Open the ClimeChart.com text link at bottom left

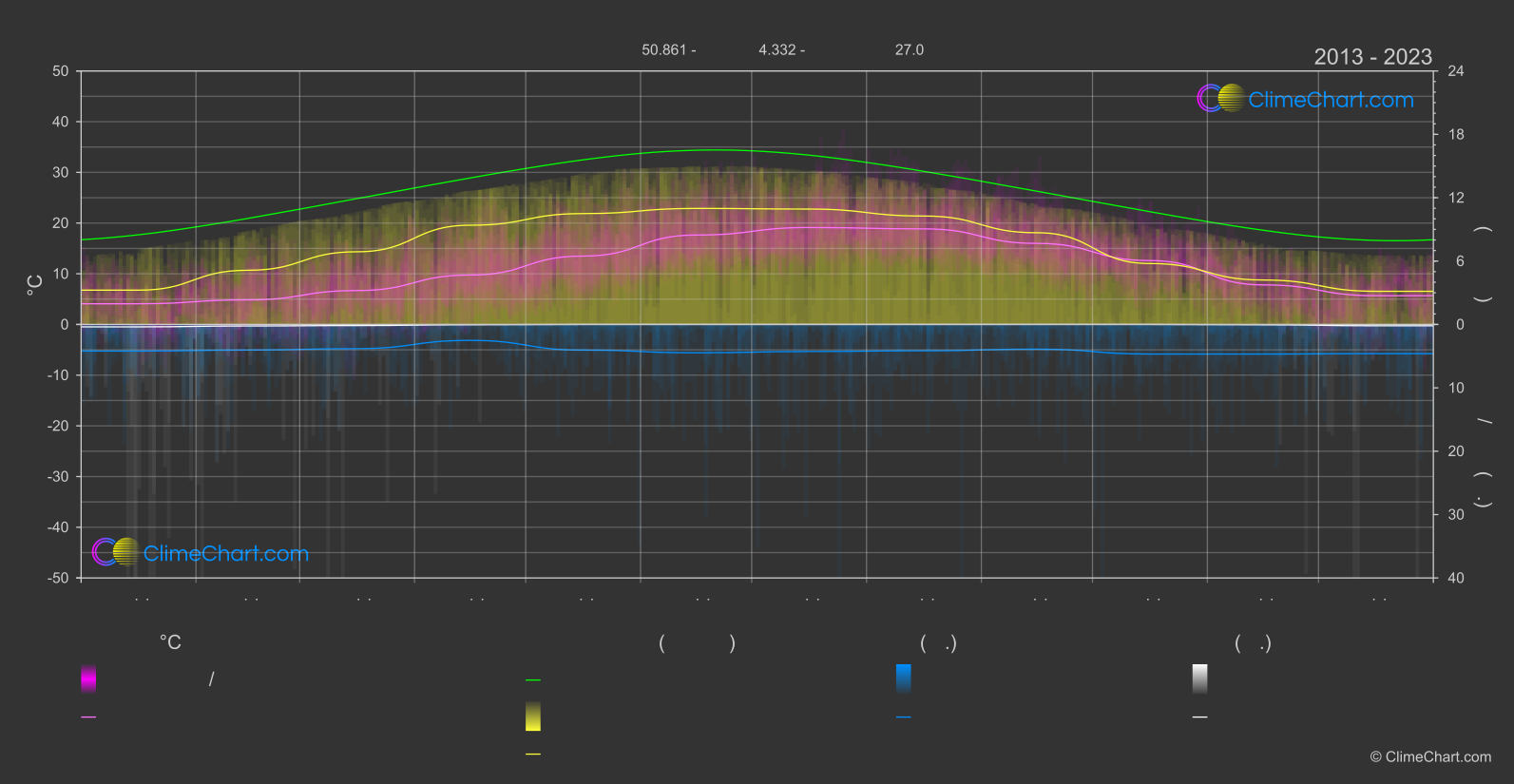[226, 553]
